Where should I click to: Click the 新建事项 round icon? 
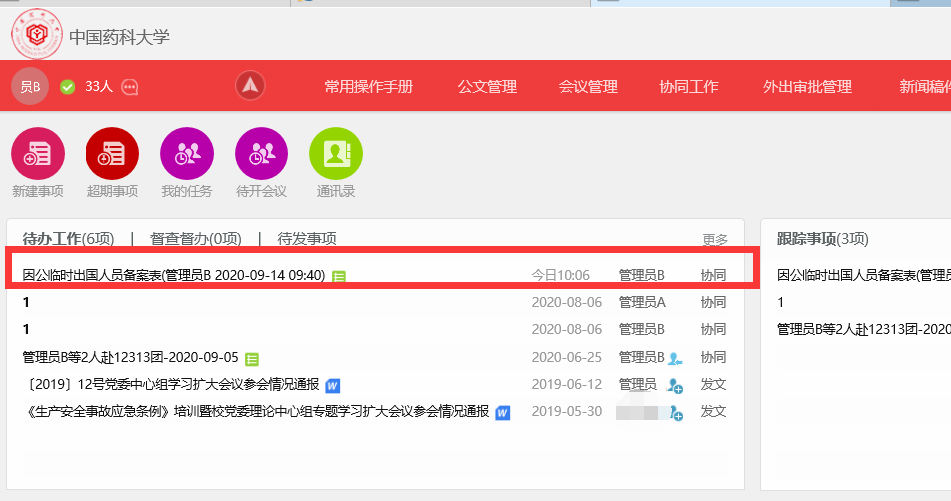(38, 154)
